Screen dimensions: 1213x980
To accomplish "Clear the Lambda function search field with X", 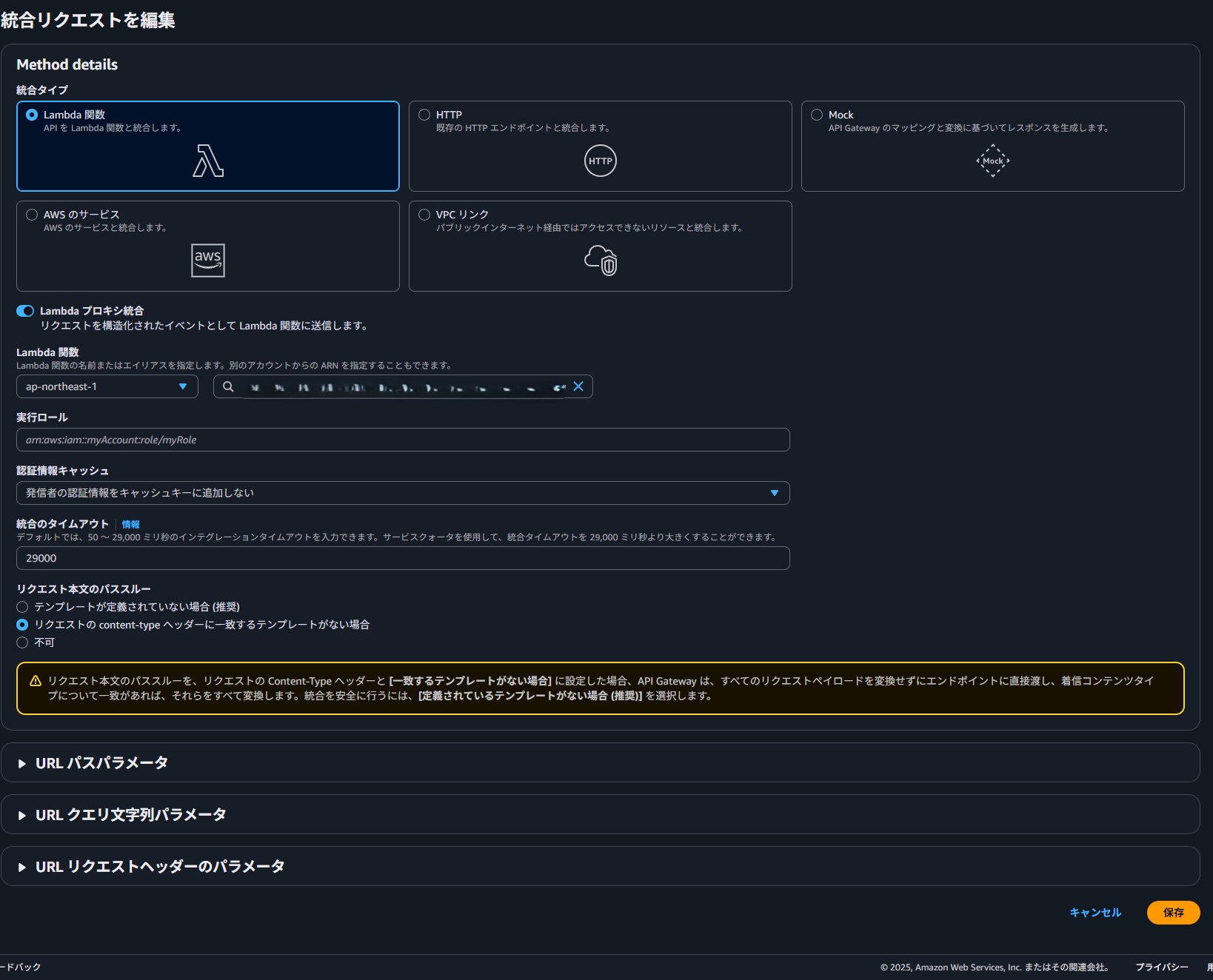I will pyautogui.click(x=578, y=386).
